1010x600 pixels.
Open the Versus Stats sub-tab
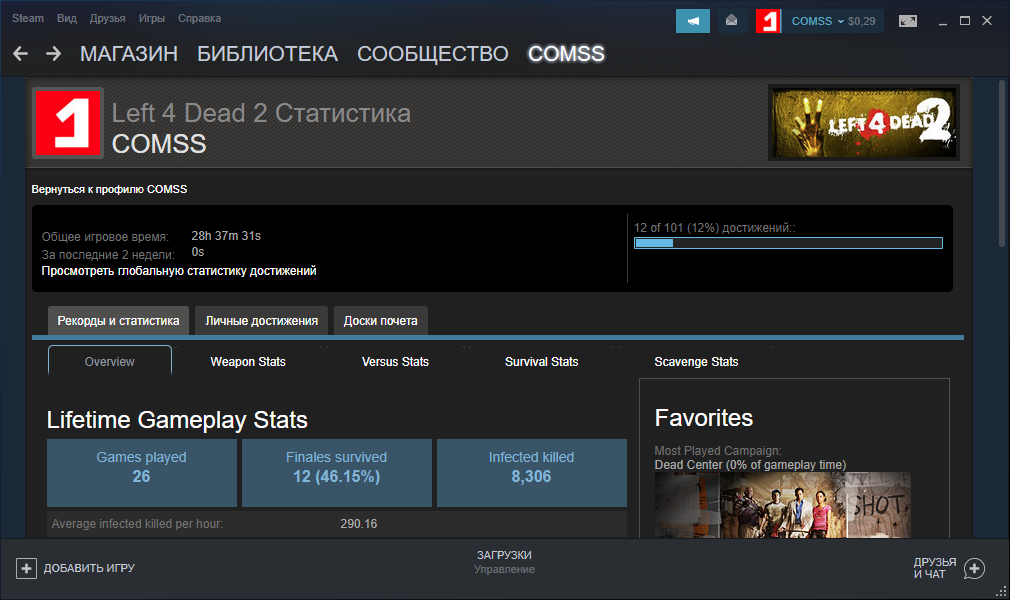pos(395,362)
